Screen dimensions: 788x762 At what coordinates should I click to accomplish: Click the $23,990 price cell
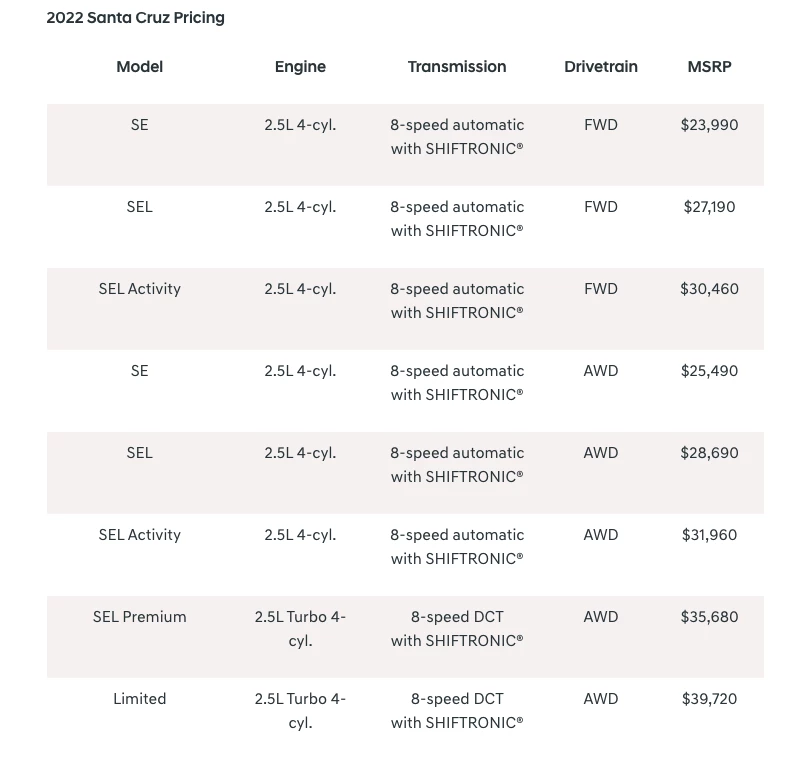click(x=709, y=125)
